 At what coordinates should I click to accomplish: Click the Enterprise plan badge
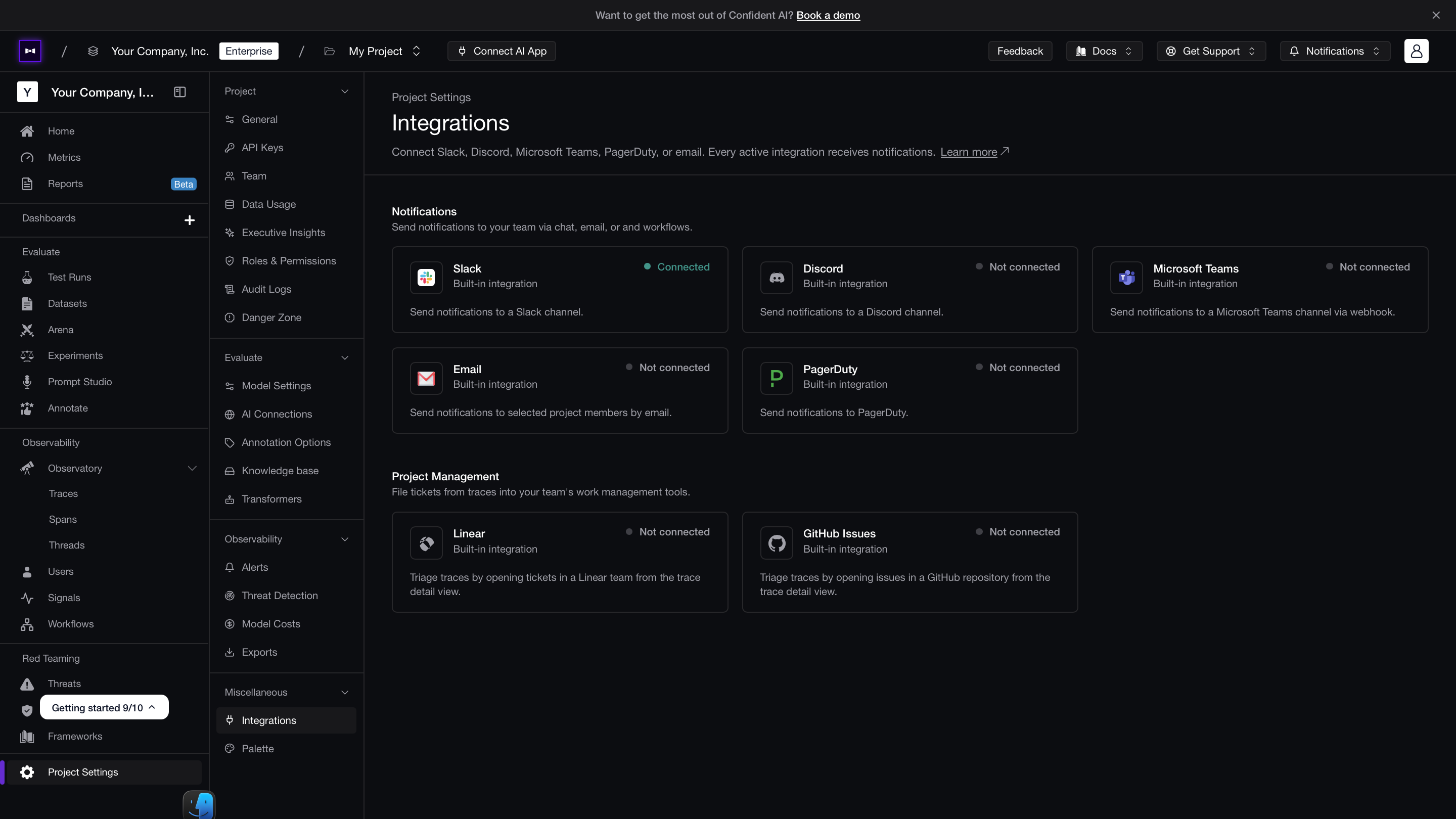(x=249, y=52)
